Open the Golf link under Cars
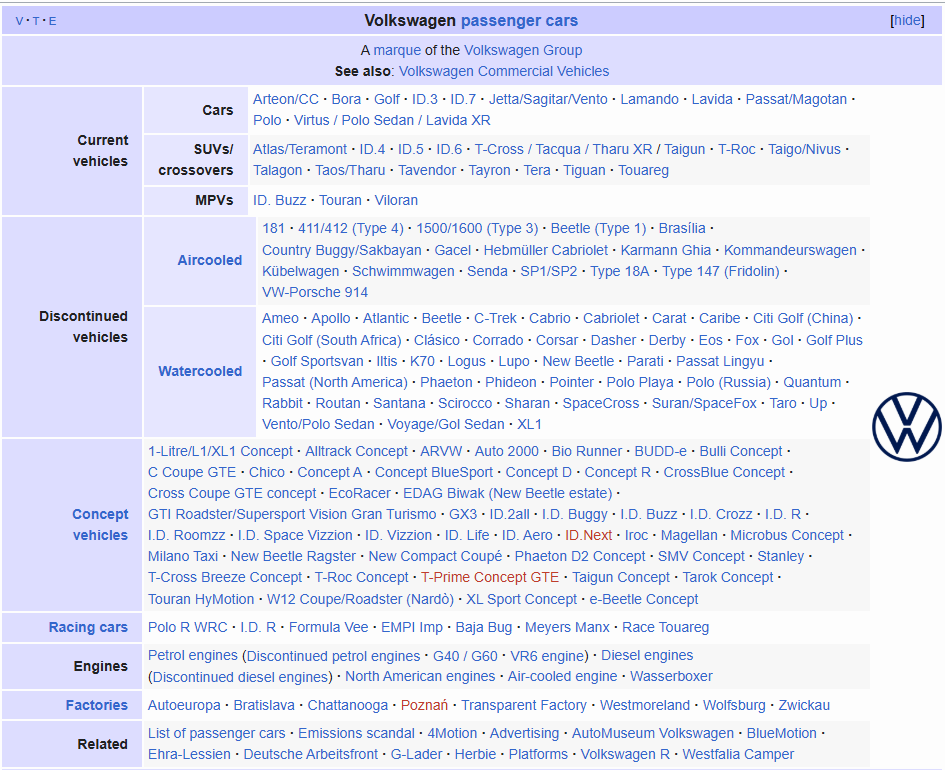The width and height of the screenshot is (945, 770). tap(387, 99)
